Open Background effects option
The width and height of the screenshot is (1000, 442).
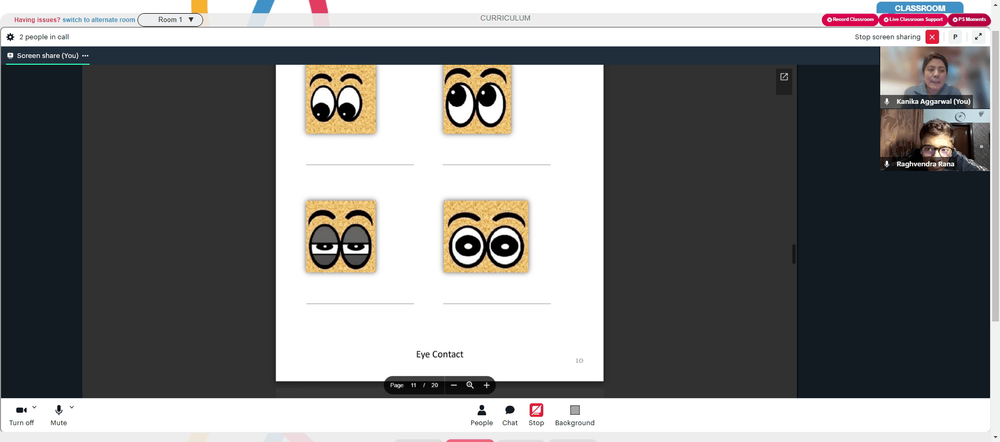click(x=575, y=415)
